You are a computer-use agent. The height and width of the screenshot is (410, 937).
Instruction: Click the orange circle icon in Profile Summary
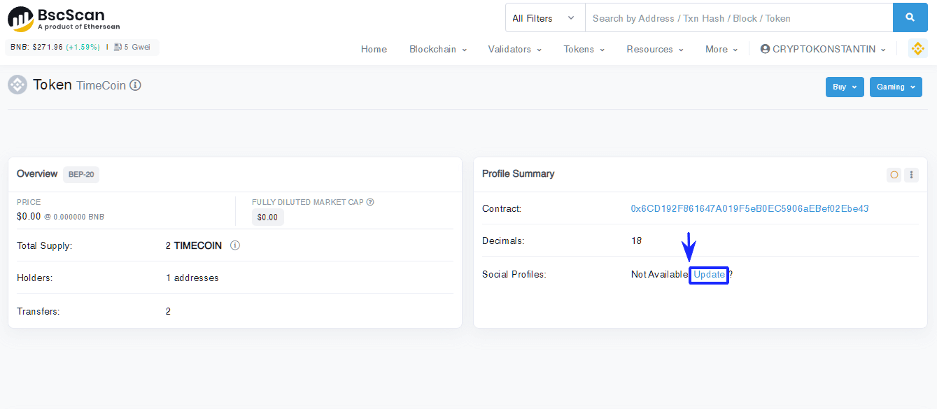[x=894, y=175]
